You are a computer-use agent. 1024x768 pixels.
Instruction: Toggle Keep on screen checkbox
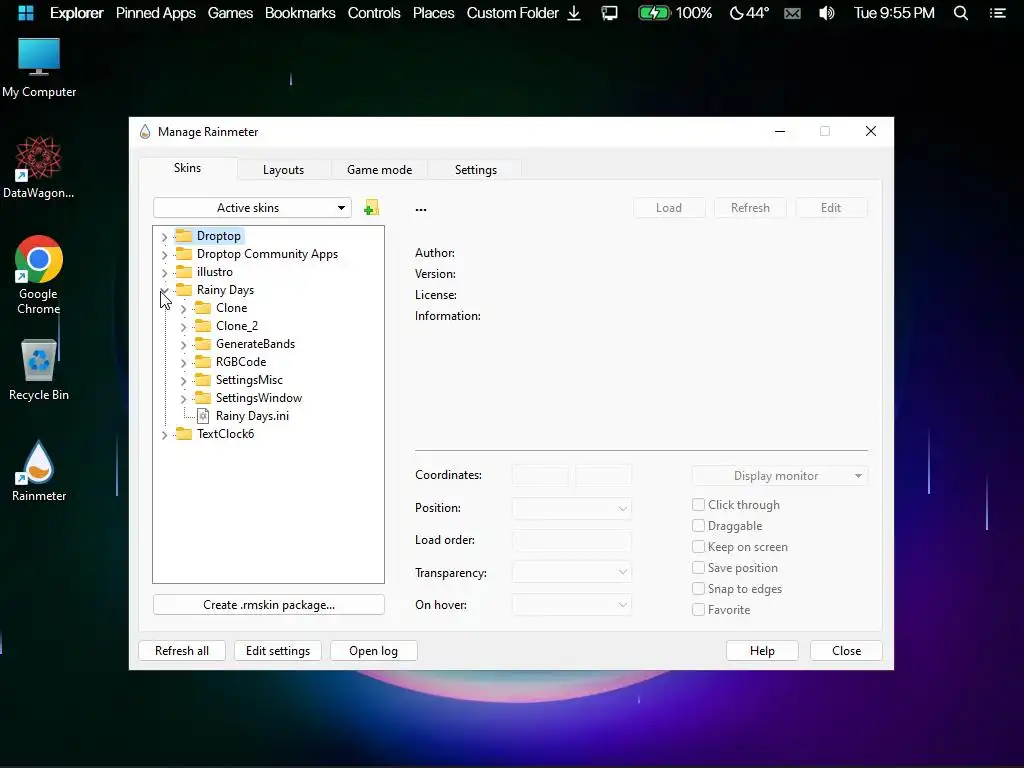(x=698, y=547)
